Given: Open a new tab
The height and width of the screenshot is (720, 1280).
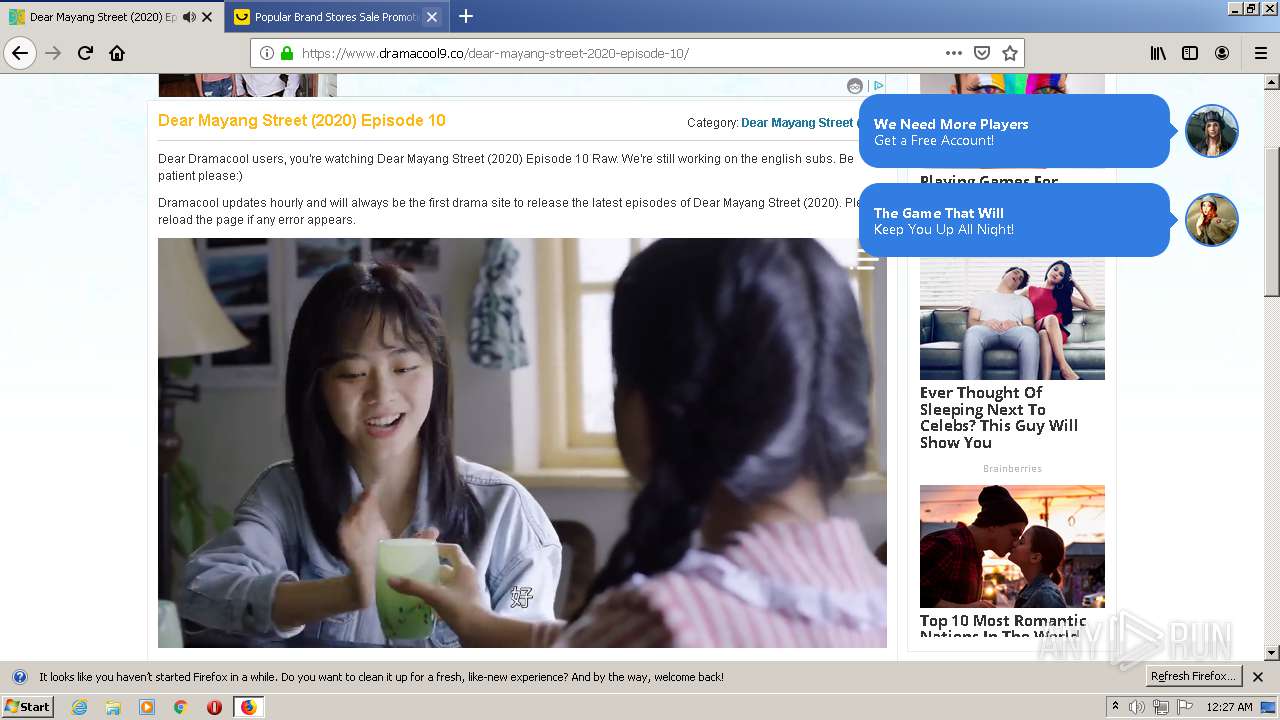Looking at the screenshot, I should 465,16.
